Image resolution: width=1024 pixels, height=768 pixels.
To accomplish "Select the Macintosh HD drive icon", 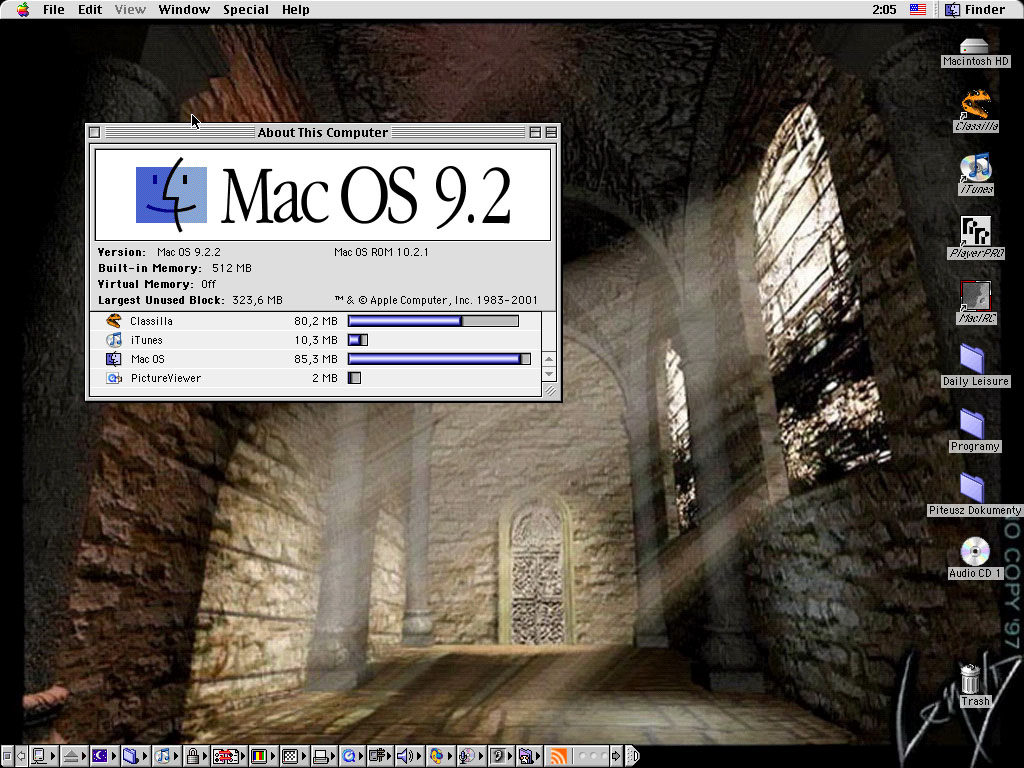I will [975, 52].
